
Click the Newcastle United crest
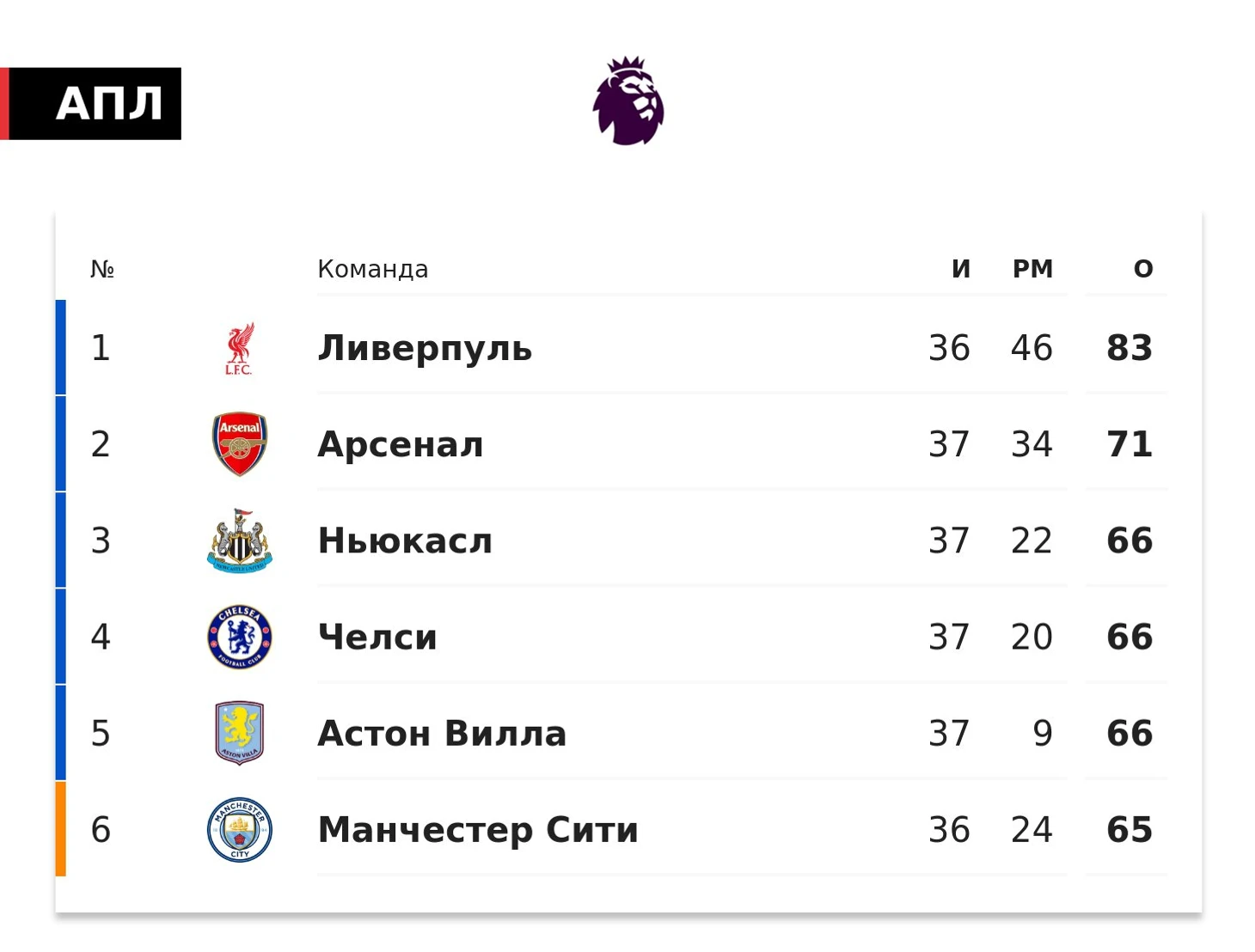point(240,540)
